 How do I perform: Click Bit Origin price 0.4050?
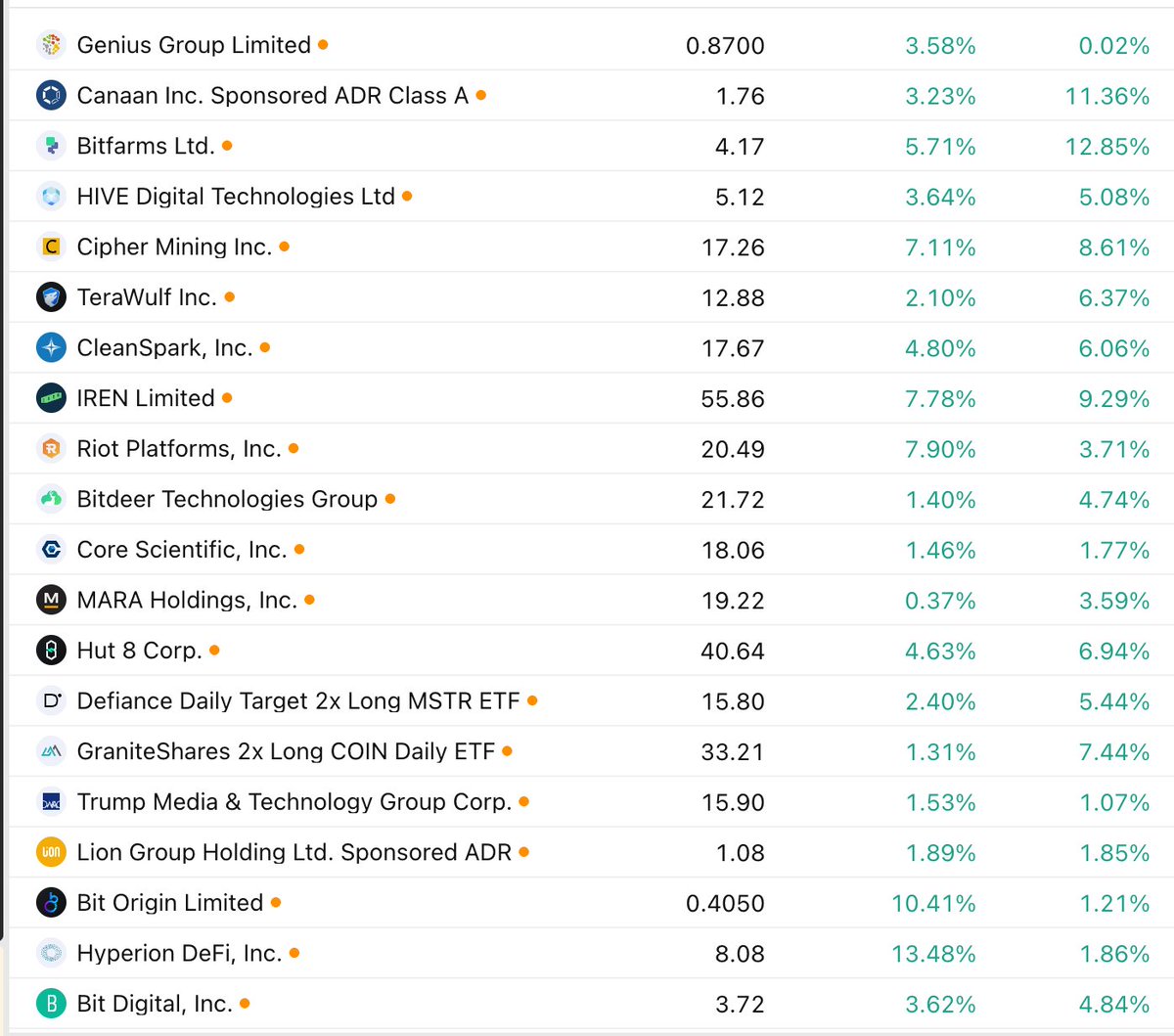pyautogui.click(x=725, y=904)
